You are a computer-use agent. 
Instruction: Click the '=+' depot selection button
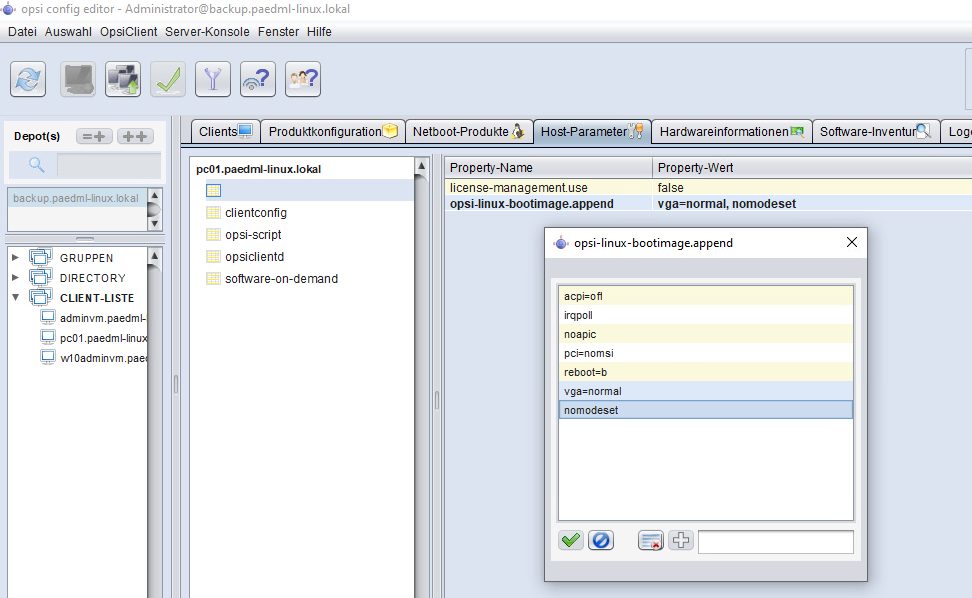tap(94, 136)
